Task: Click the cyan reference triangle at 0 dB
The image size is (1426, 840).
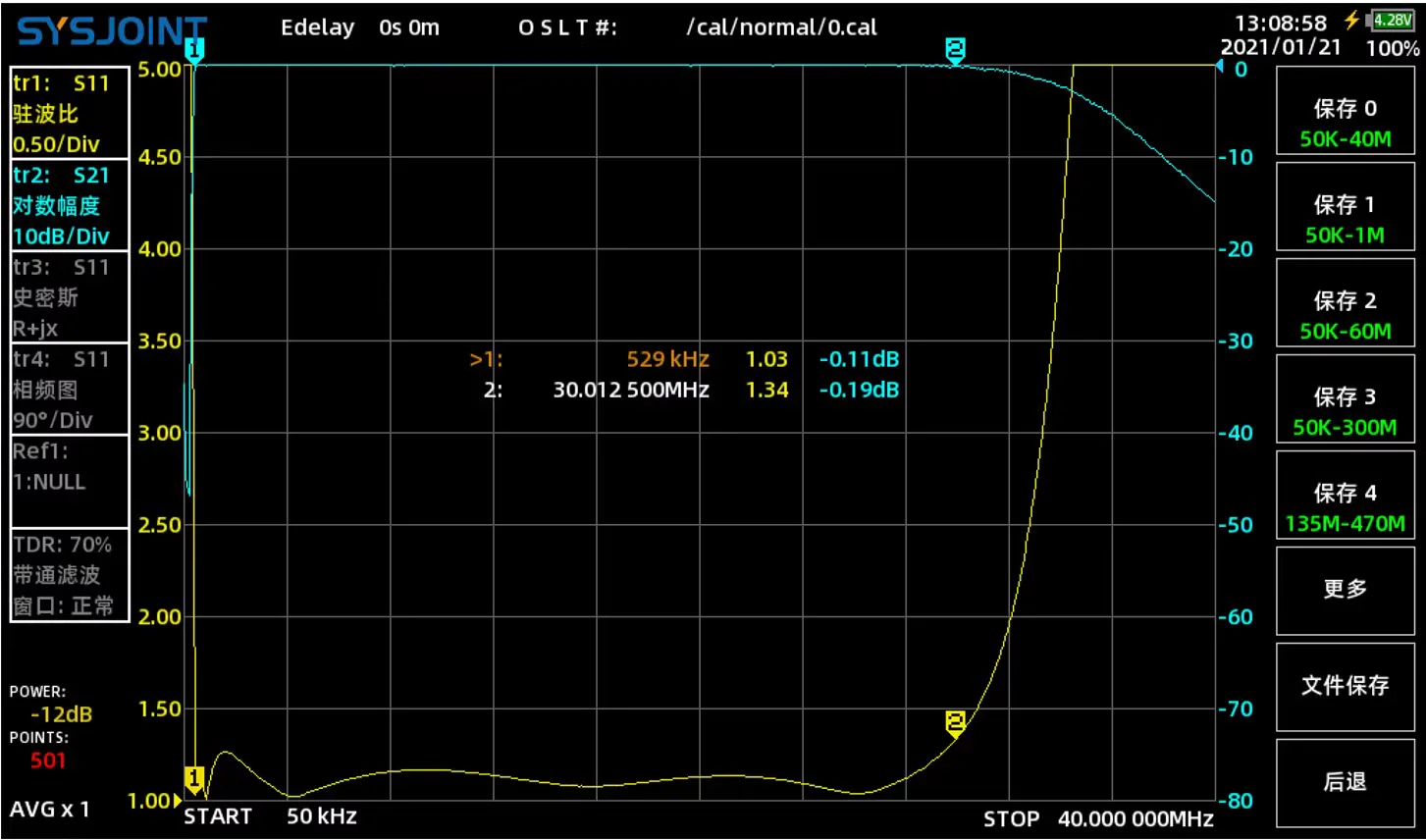Action: tap(1220, 67)
